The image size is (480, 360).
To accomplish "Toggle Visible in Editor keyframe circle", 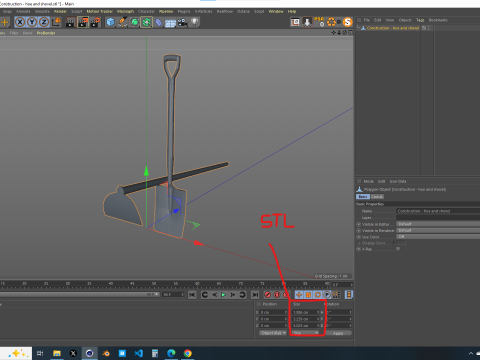I will tap(359, 224).
